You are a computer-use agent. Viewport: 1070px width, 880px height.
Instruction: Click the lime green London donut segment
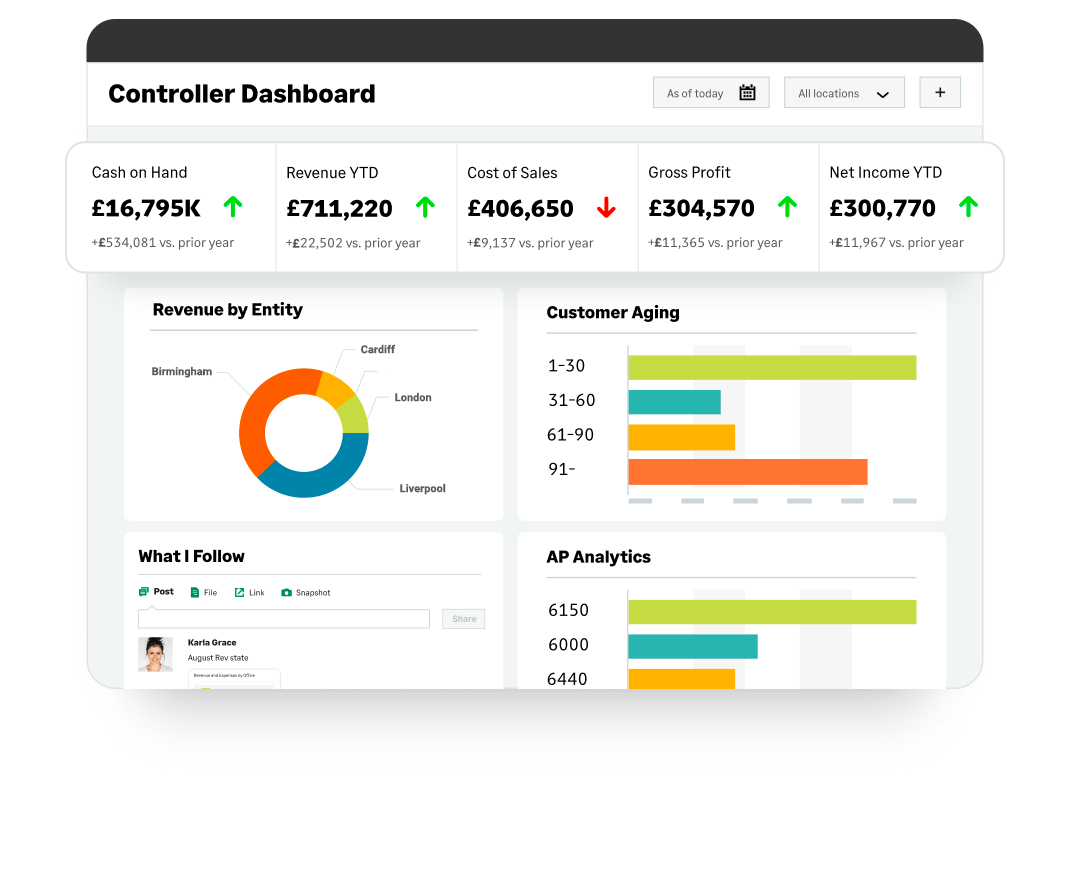(x=353, y=416)
